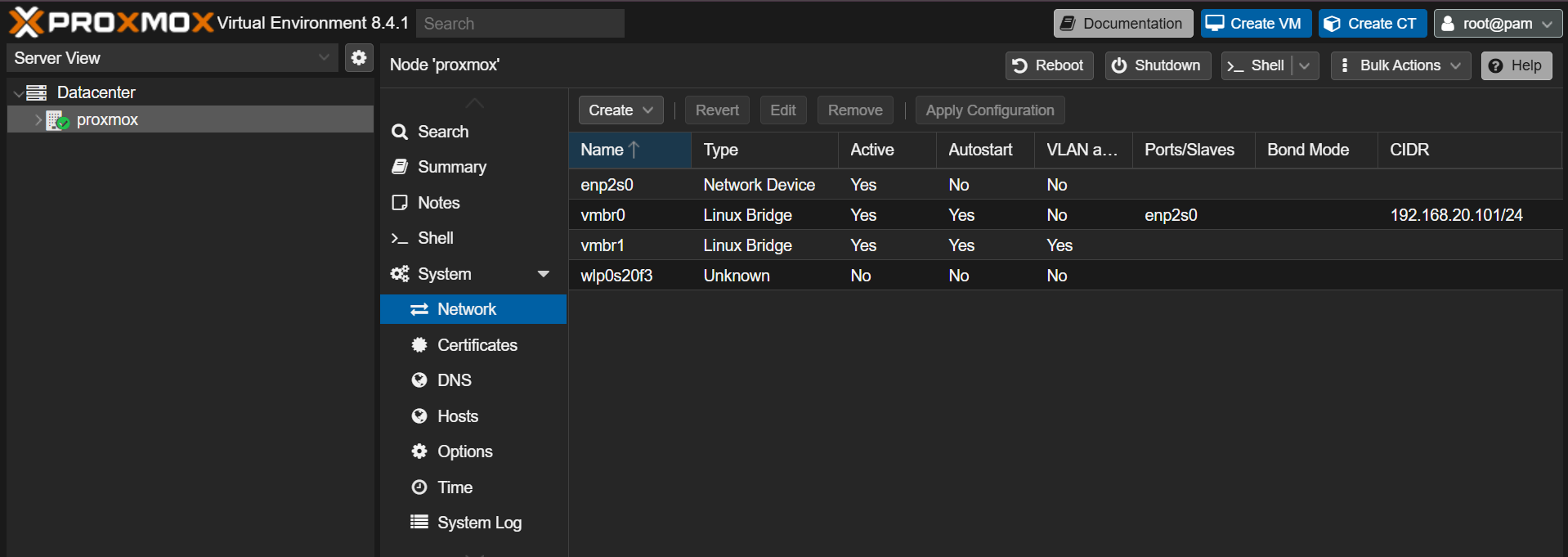Open the node Options page

click(x=464, y=451)
